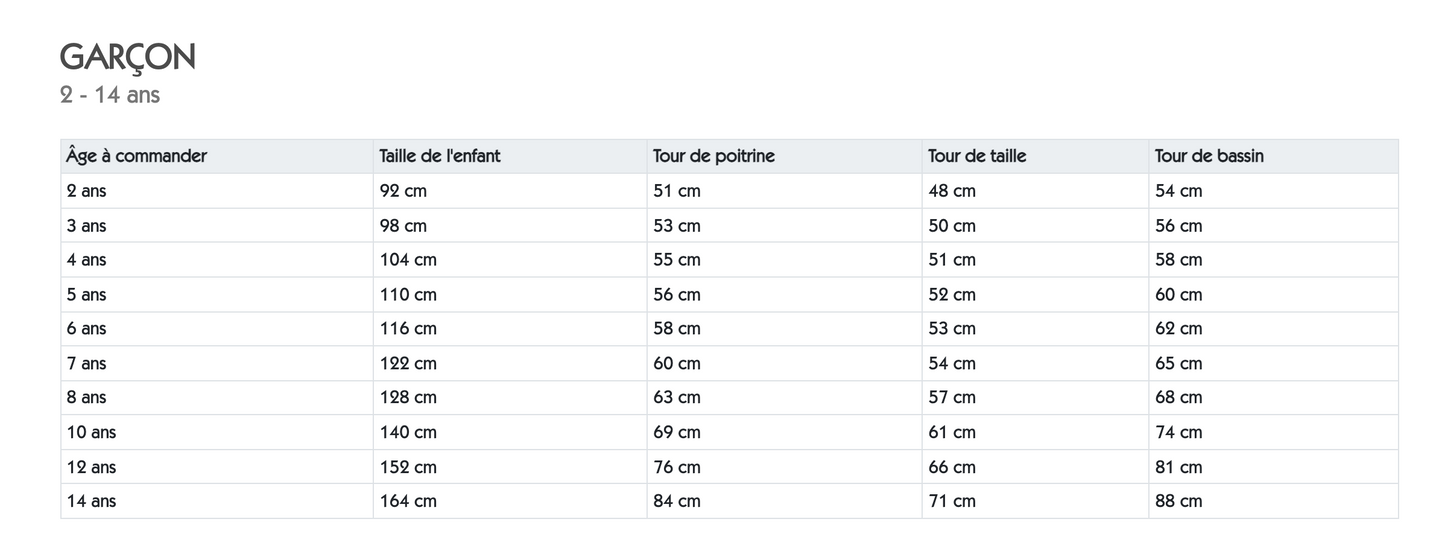Click the '14 ans' row label
1445x554 pixels.
click(x=91, y=501)
